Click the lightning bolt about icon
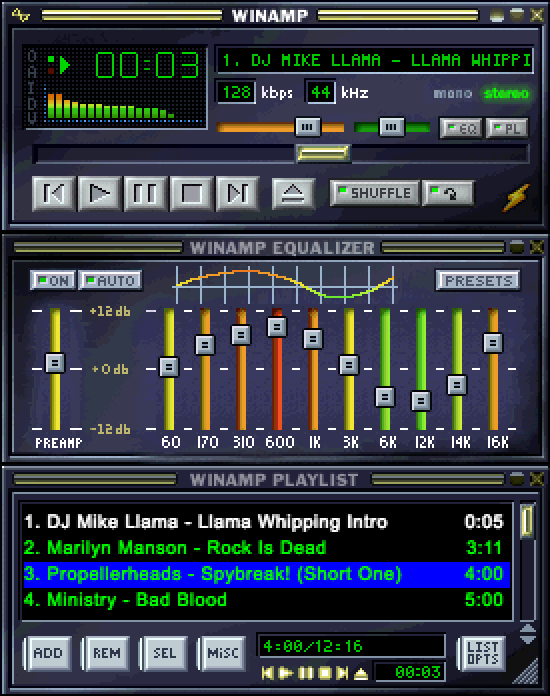The width and height of the screenshot is (550, 696). tap(516, 198)
